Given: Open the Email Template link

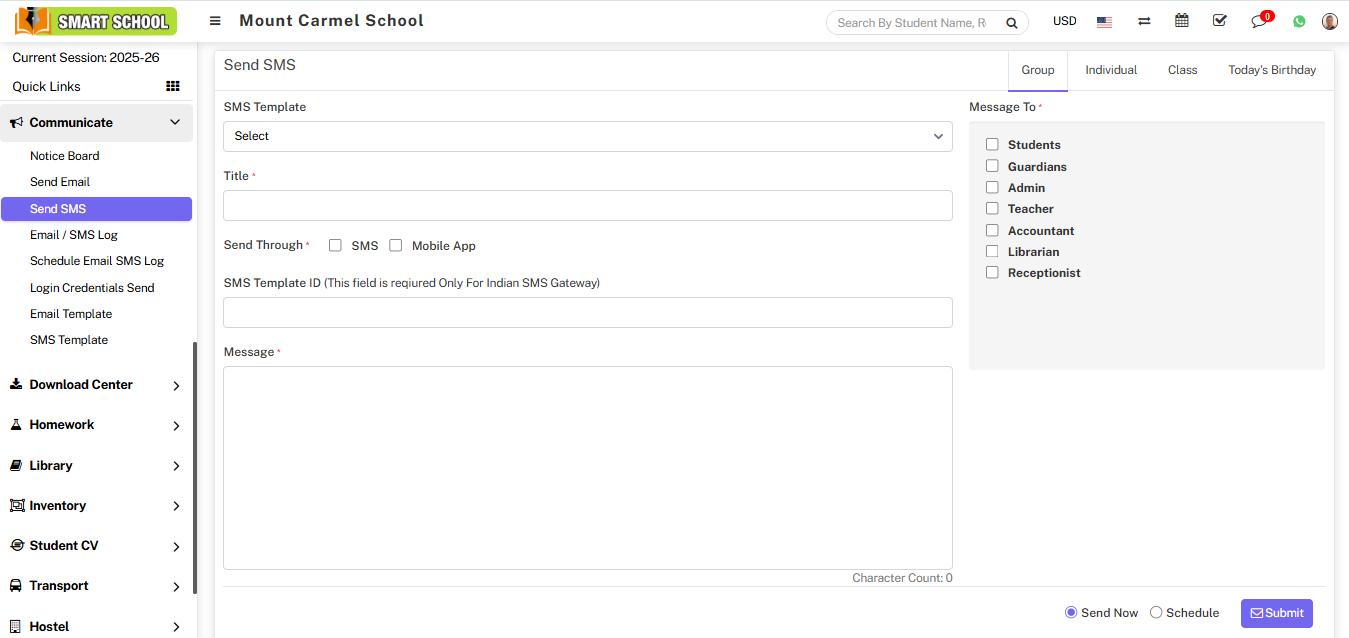Looking at the screenshot, I should click(71, 314).
